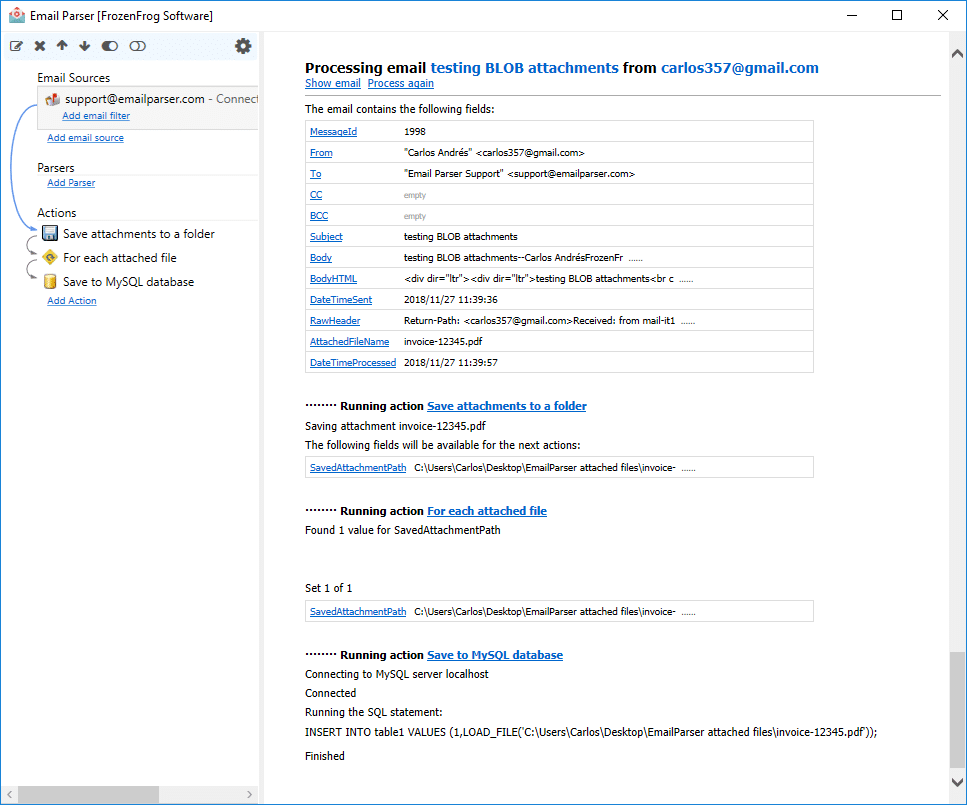Viewport: 967px width, 805px height.
Task: Click the edit (pencil) toolbar icon
Action: (x=17, y=46)
